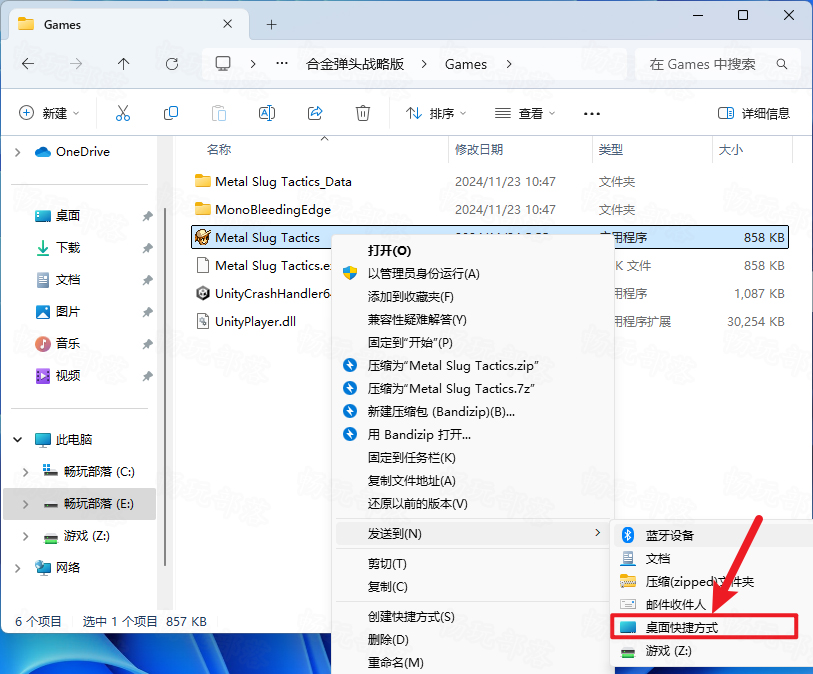Open the 排序 Sort dropdown
The image size is (813, 674).
click(436, 113)
